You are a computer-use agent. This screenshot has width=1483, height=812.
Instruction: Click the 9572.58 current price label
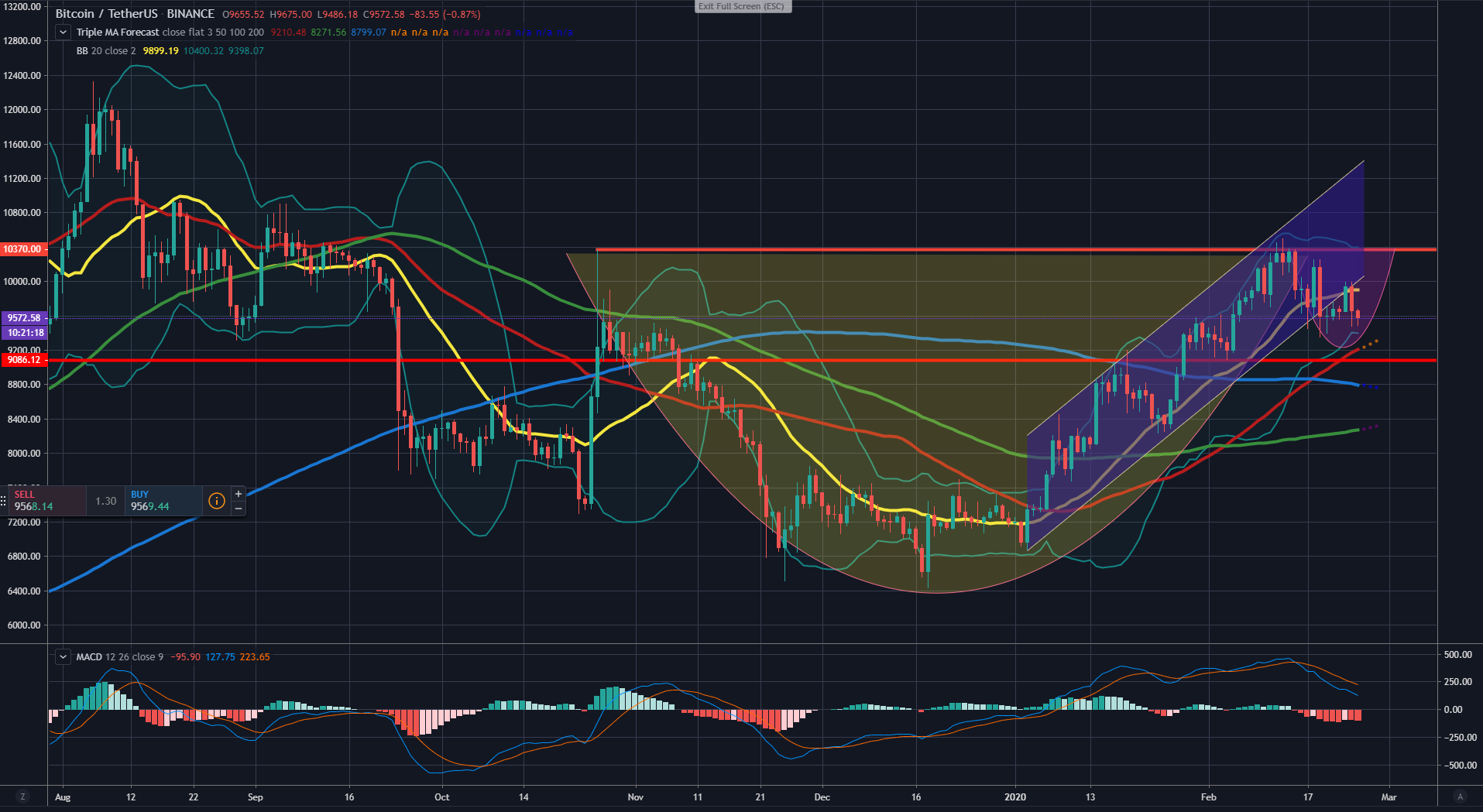point(25,318)
